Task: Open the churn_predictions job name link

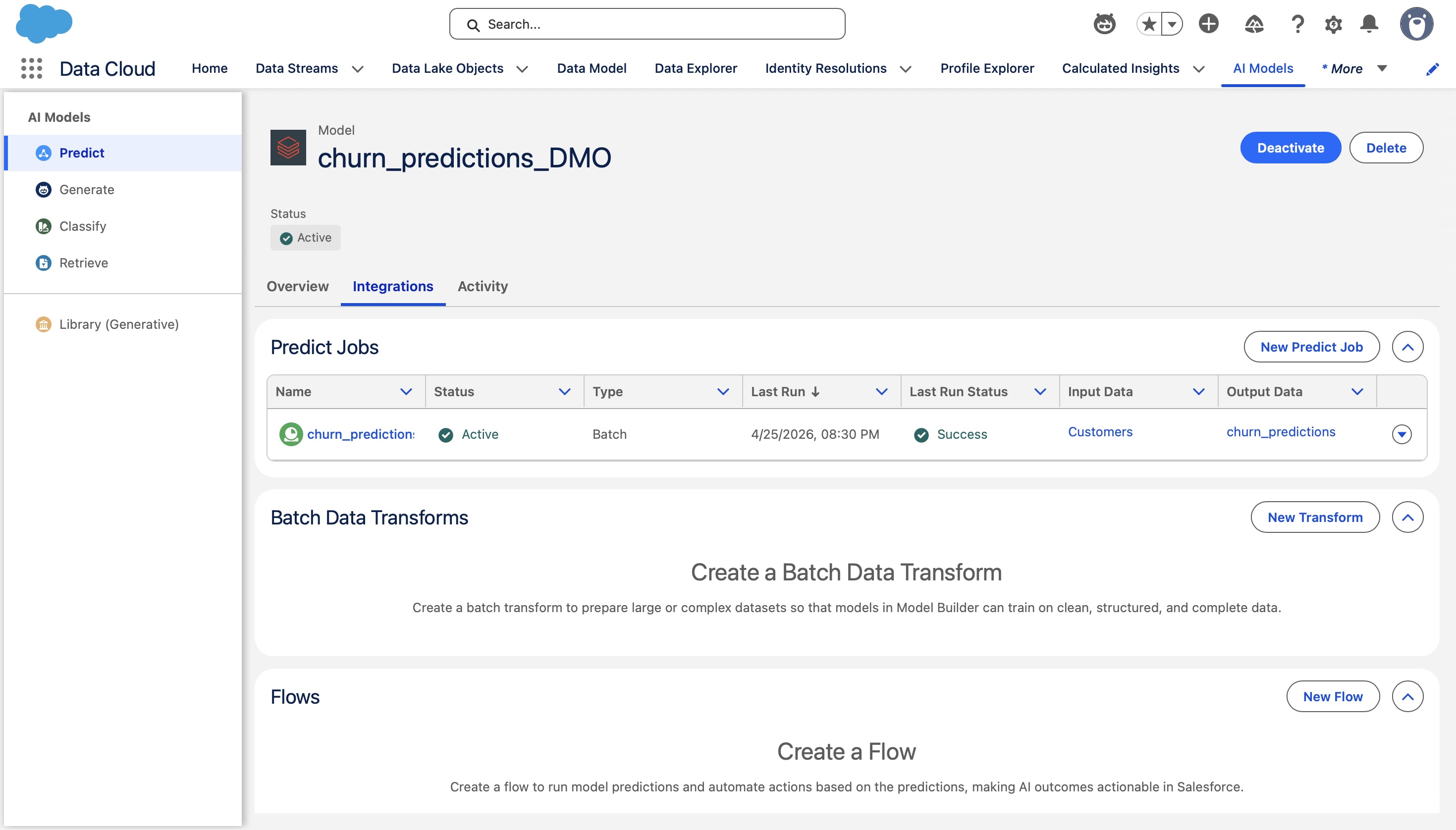Action: click(361, 434)
